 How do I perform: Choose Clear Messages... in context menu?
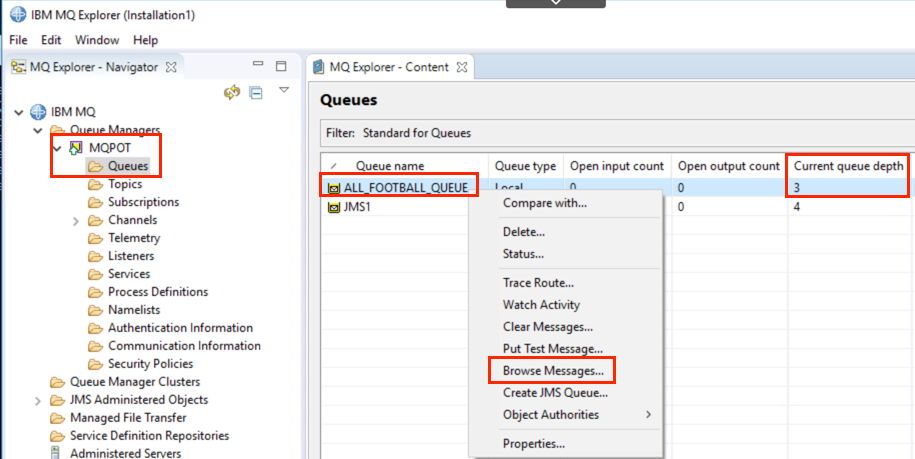548,327
